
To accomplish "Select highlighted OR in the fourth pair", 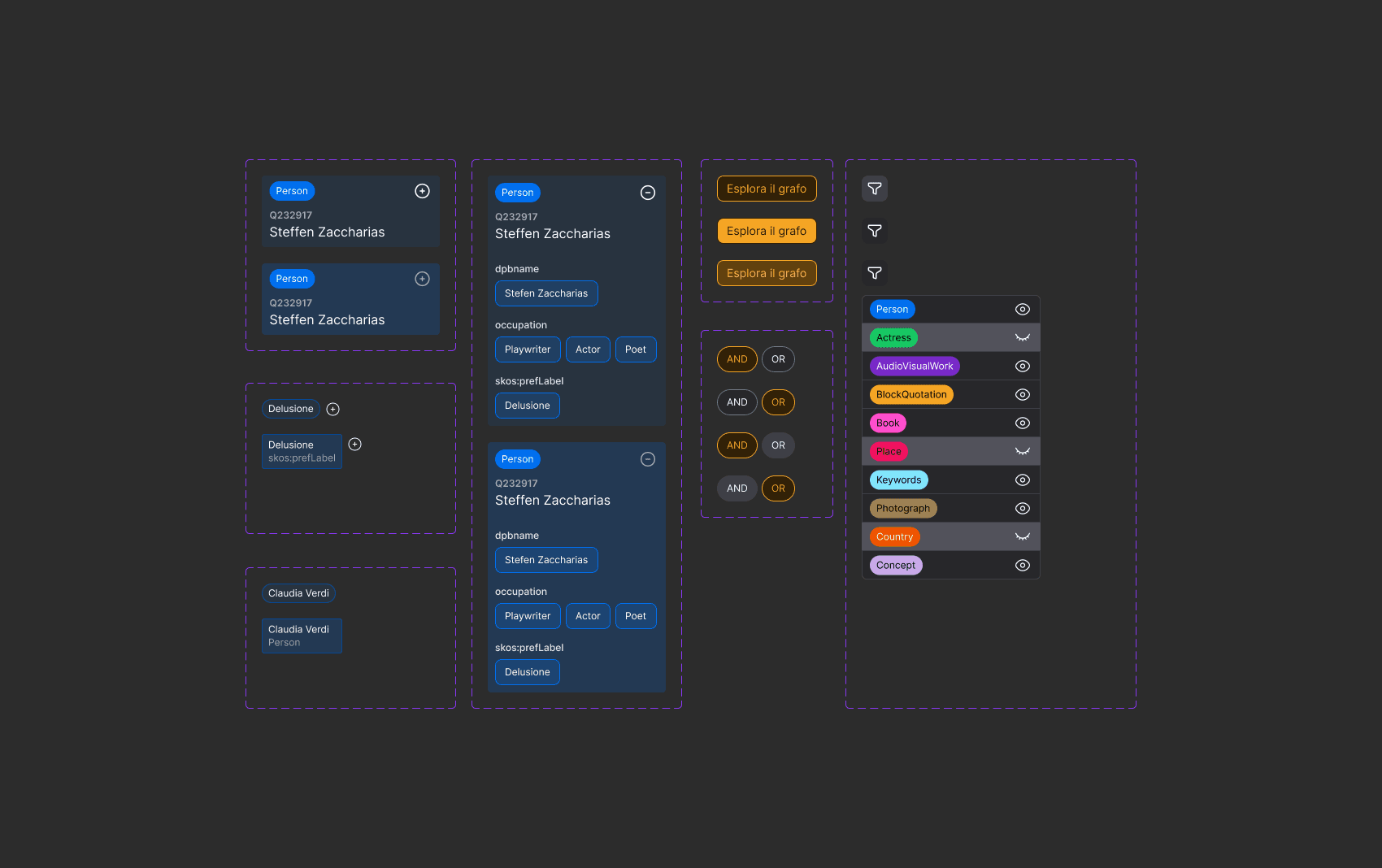I will click(x=778, y=488).
